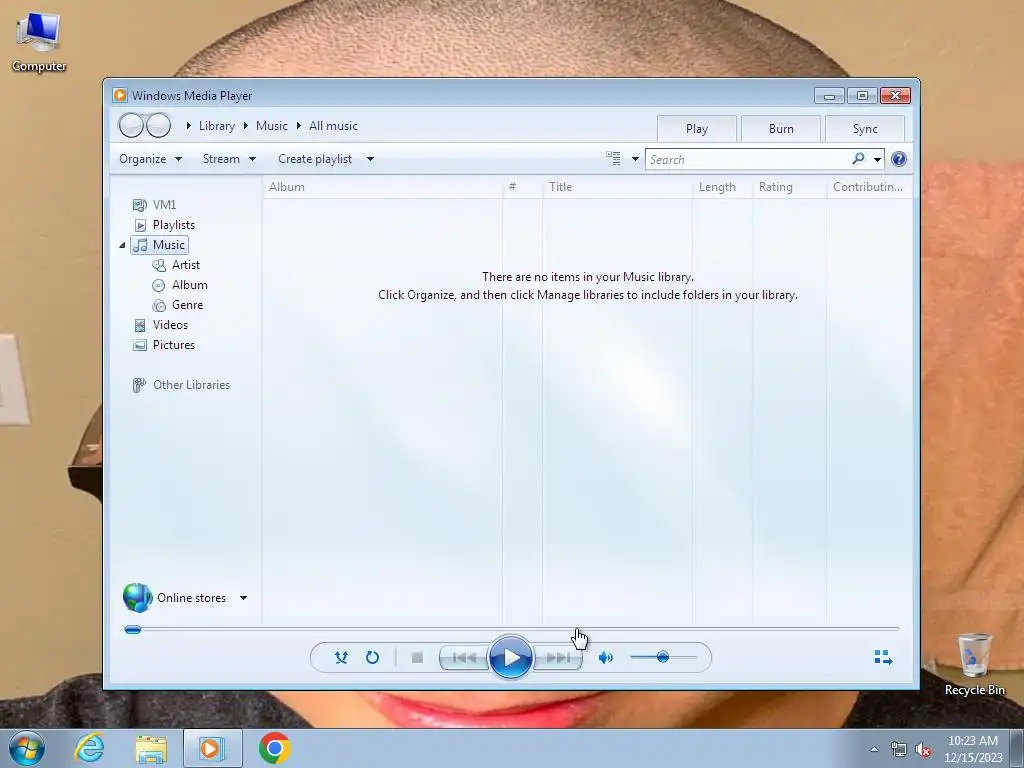Select the Music library node
The image size is (1024, 768).
tap(159, 245)
